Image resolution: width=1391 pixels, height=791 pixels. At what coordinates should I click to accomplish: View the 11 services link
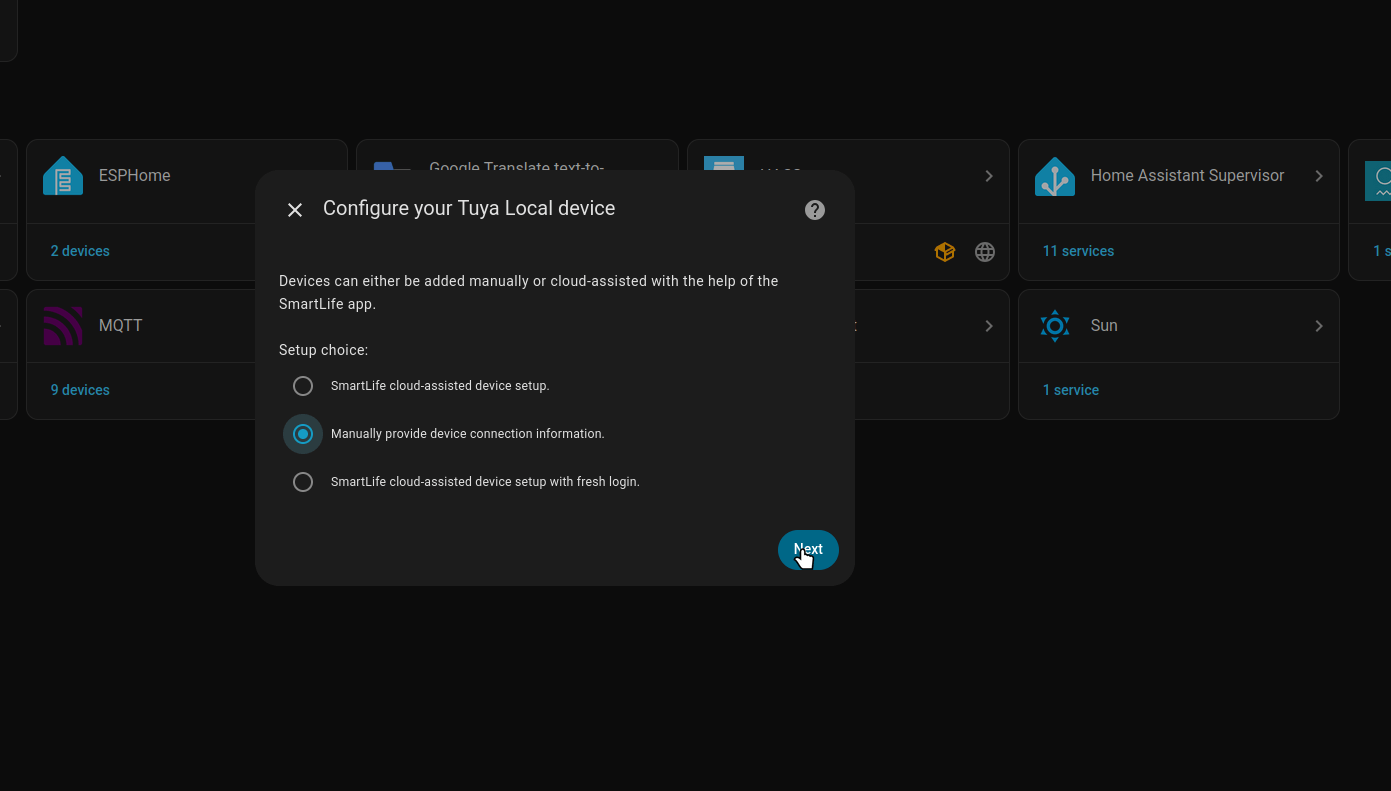click(x=1078, y=251)
